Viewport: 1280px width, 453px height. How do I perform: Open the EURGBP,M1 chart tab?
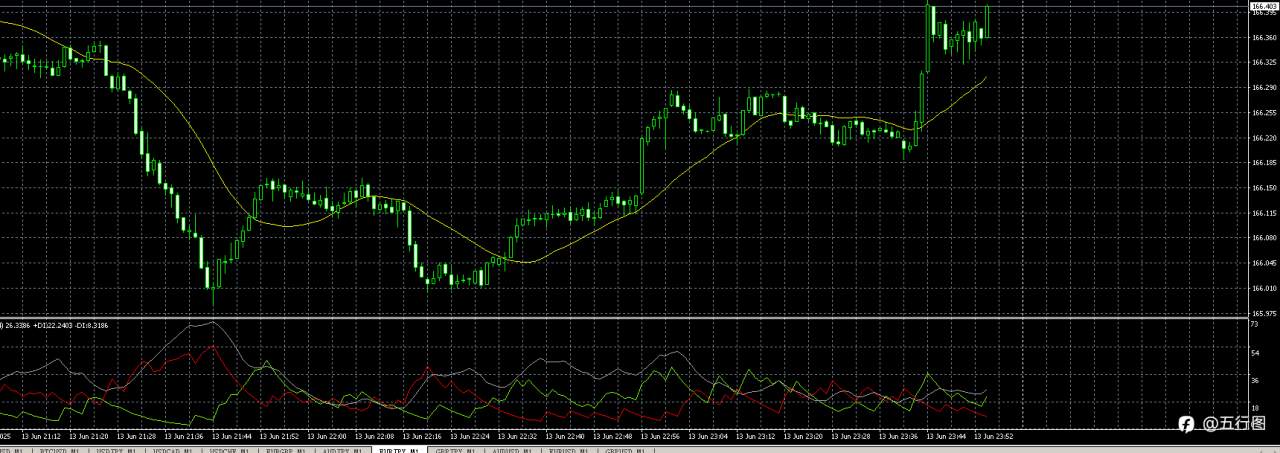tap(285, 451)
